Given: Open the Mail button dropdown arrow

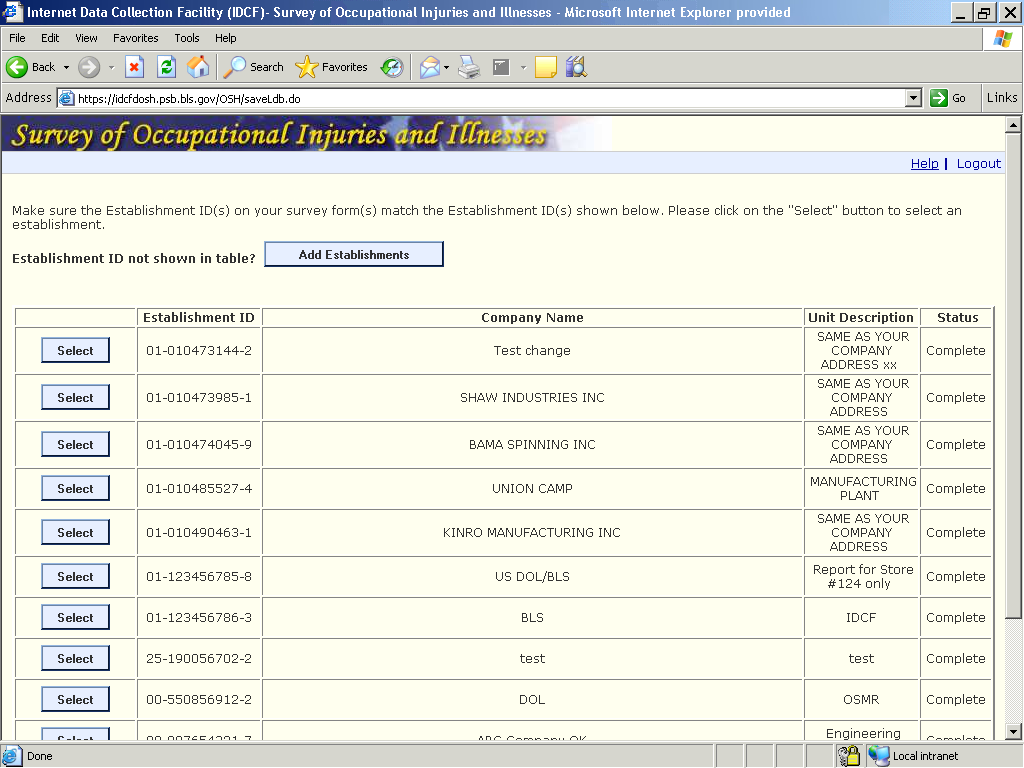Looking at the screenshot, I should pos(447,67).
